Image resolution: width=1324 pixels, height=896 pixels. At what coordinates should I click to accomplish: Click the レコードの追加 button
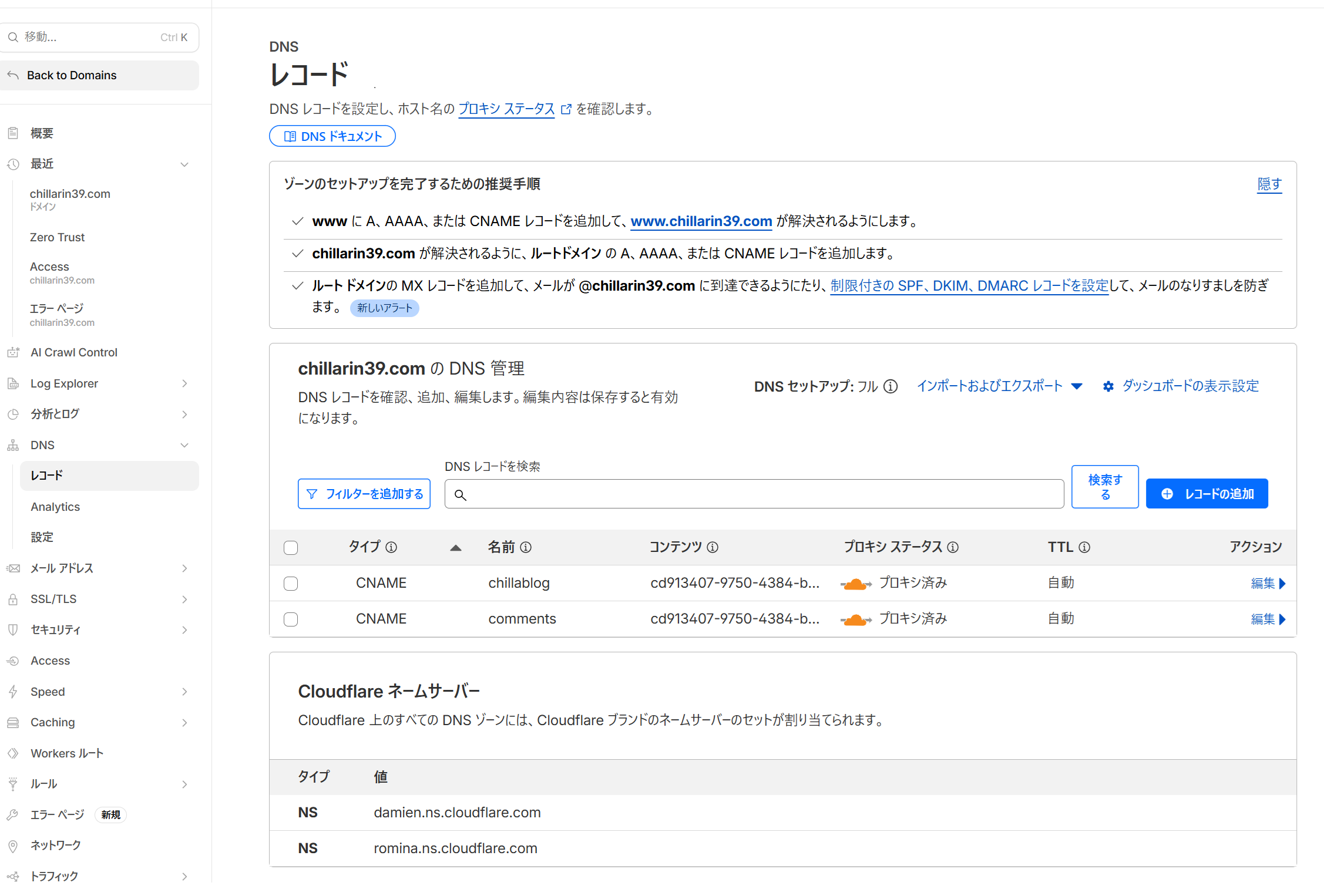[x=1207, y=494]
